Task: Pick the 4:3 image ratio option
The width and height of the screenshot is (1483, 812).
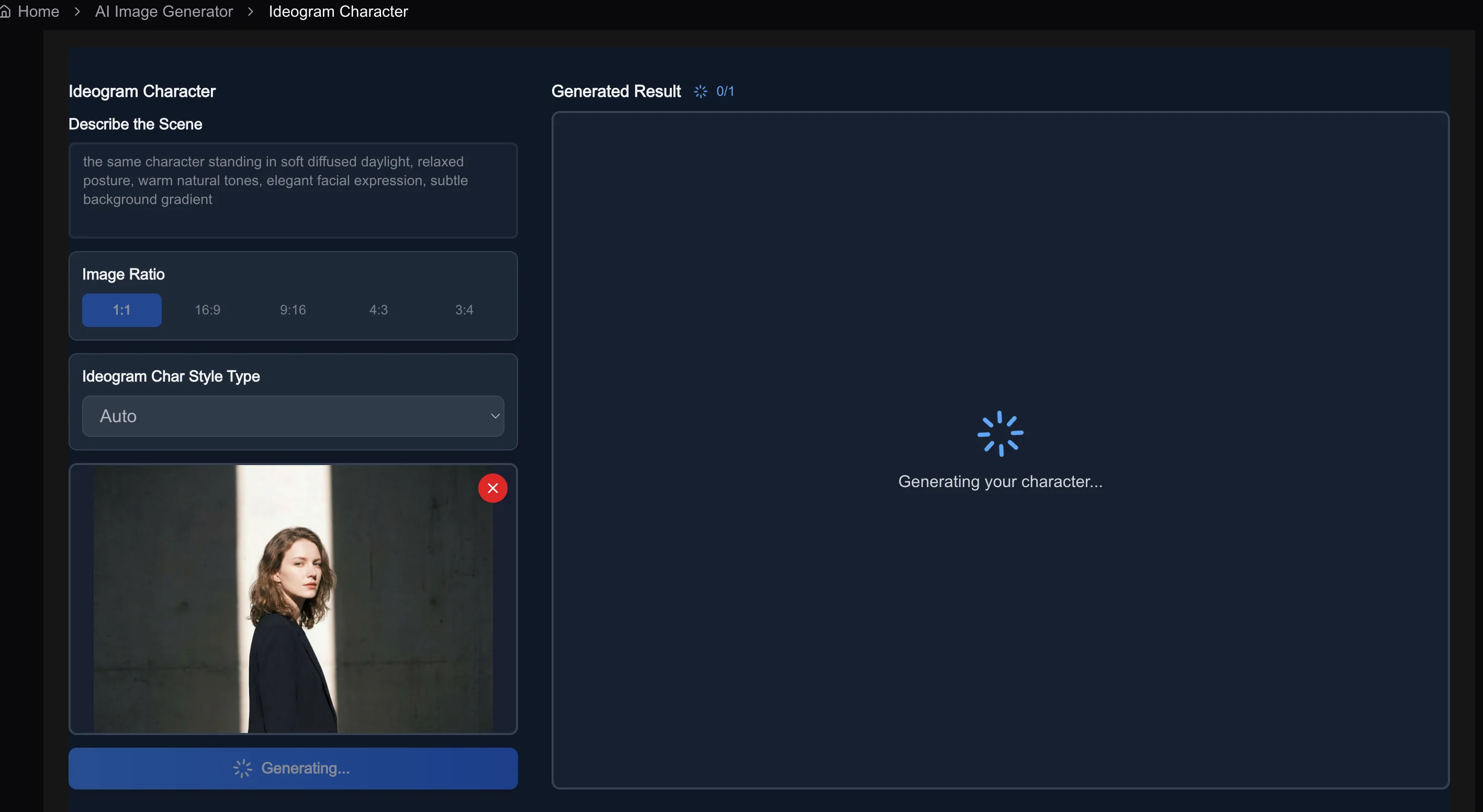Action: [x=378, y=310]
